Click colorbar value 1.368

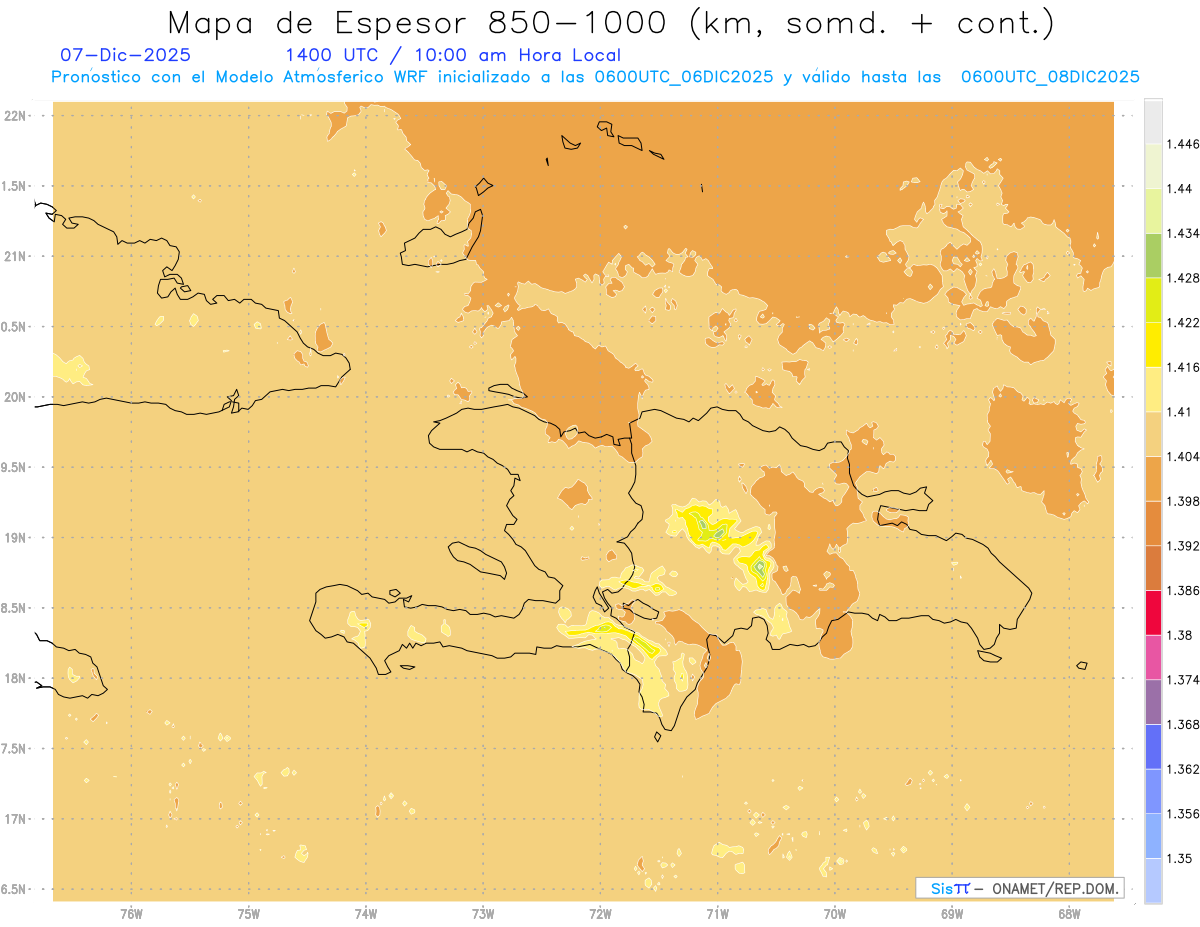1183,724
